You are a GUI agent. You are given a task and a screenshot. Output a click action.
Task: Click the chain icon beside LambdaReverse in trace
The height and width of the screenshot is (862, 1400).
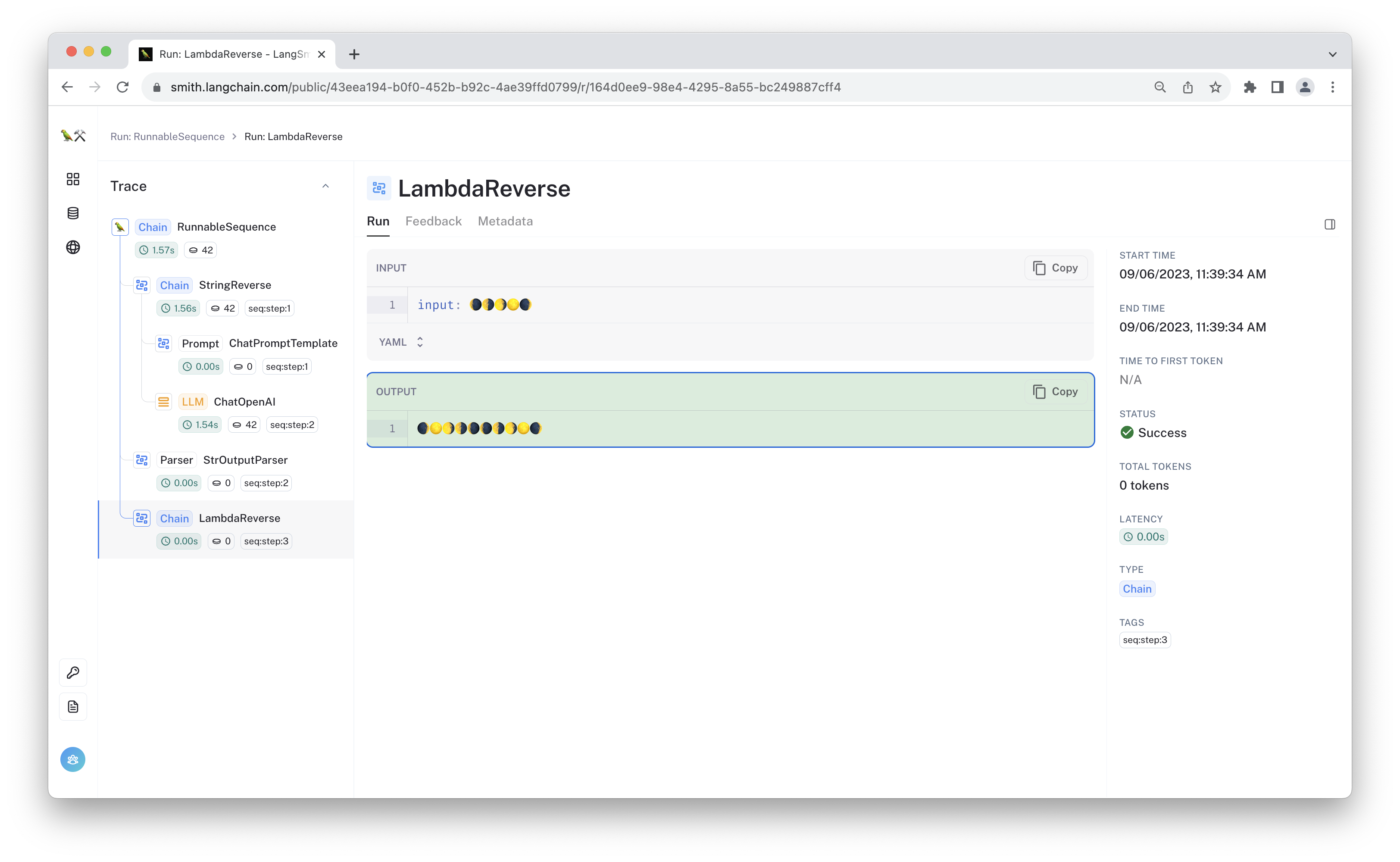coord(142,518)
